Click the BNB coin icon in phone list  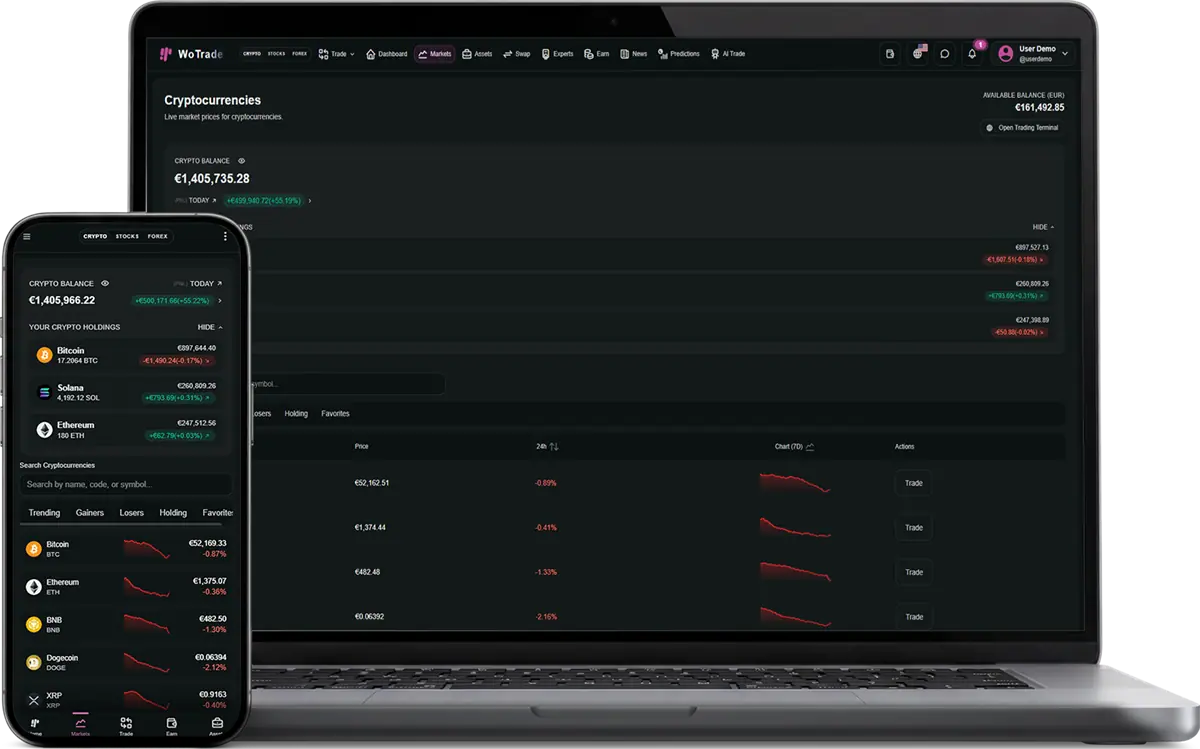pyautogui.click(x=33, y=624)
